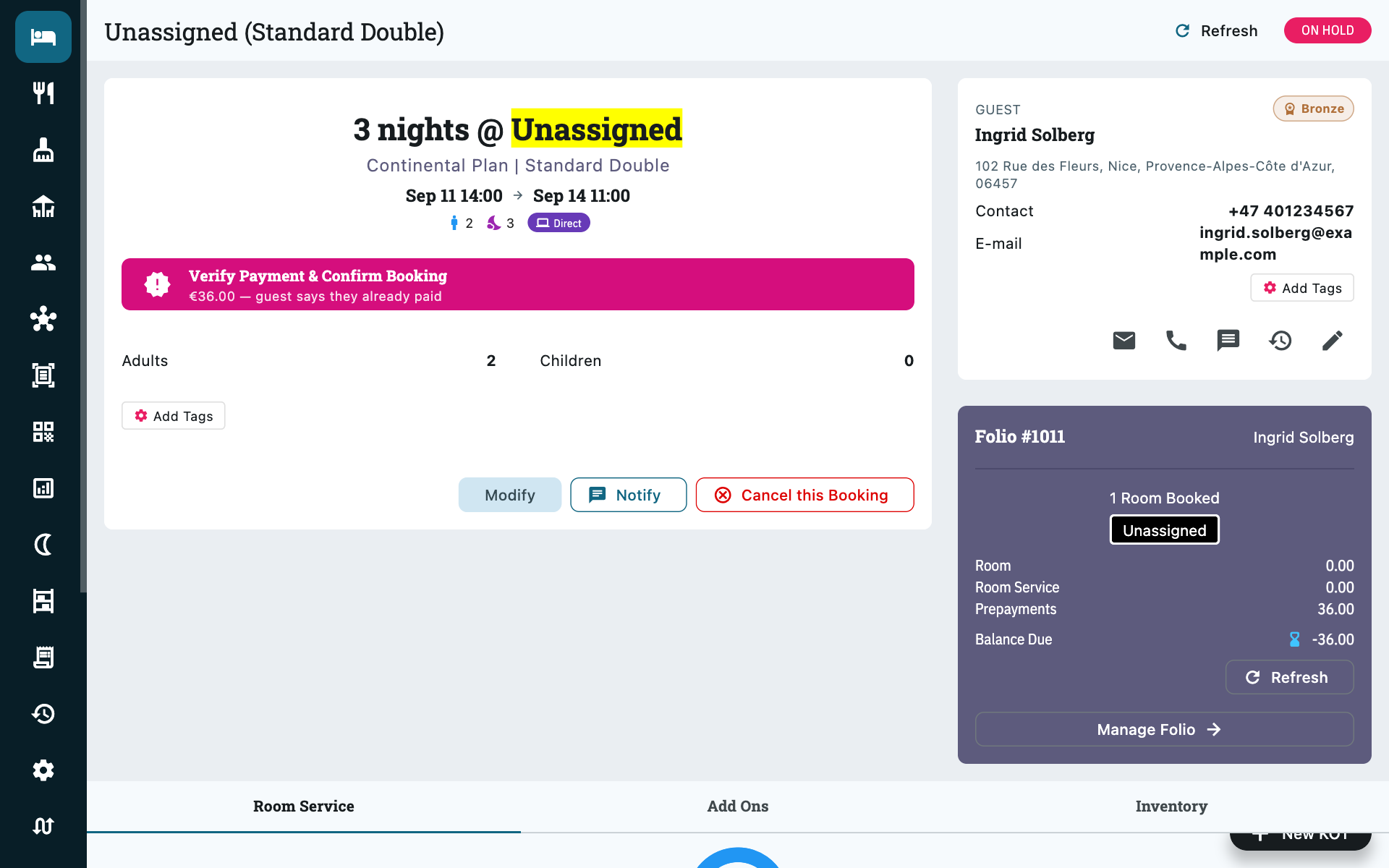Open the reports chart sidebar icon
Screen dimensions: 1389x868
(43, 488)
